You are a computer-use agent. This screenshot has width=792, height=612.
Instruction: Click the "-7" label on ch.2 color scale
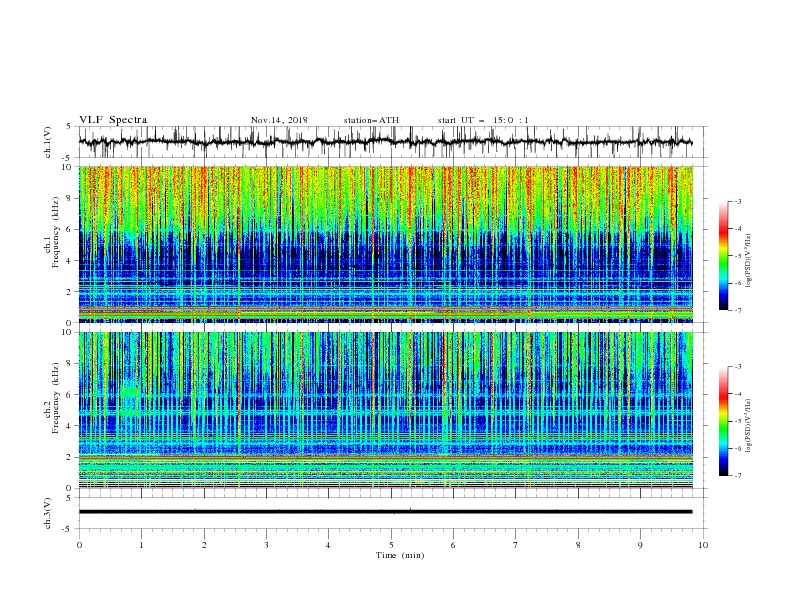737,476
